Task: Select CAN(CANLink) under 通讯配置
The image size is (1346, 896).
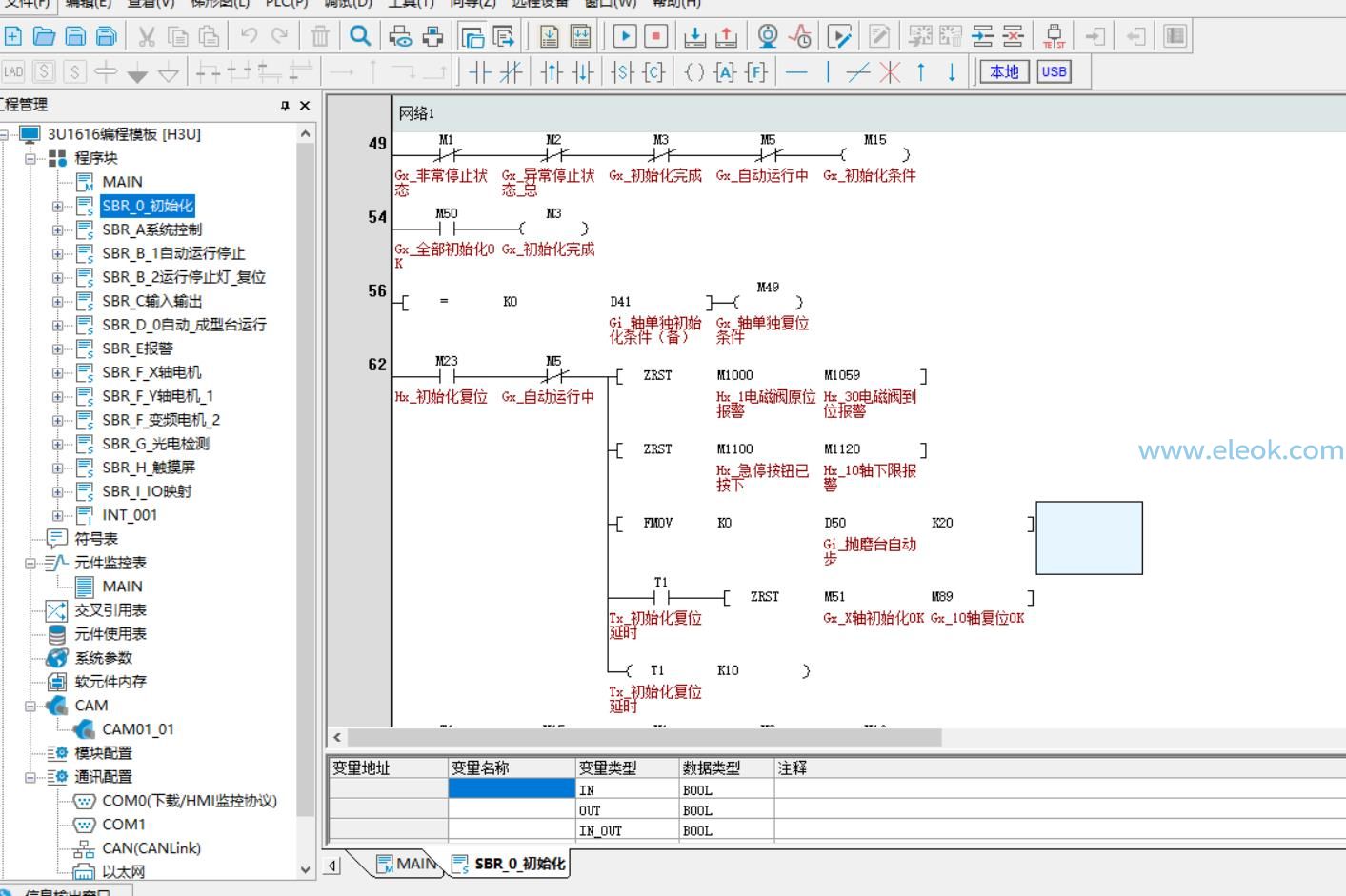Action: [151, 848]
